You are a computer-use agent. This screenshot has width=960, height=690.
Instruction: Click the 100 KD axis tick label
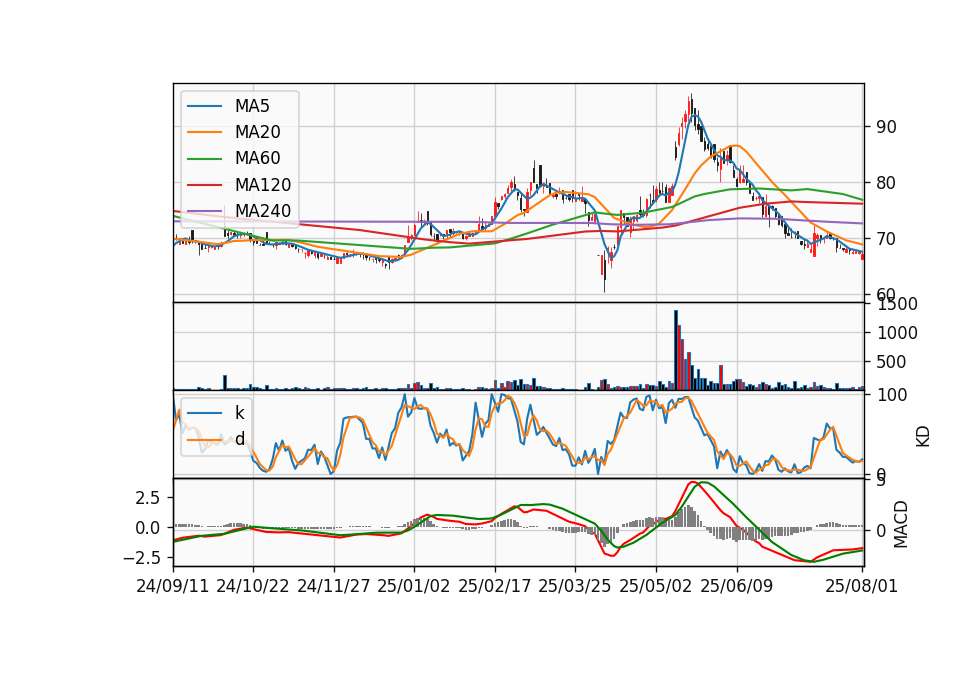[892, 395]
